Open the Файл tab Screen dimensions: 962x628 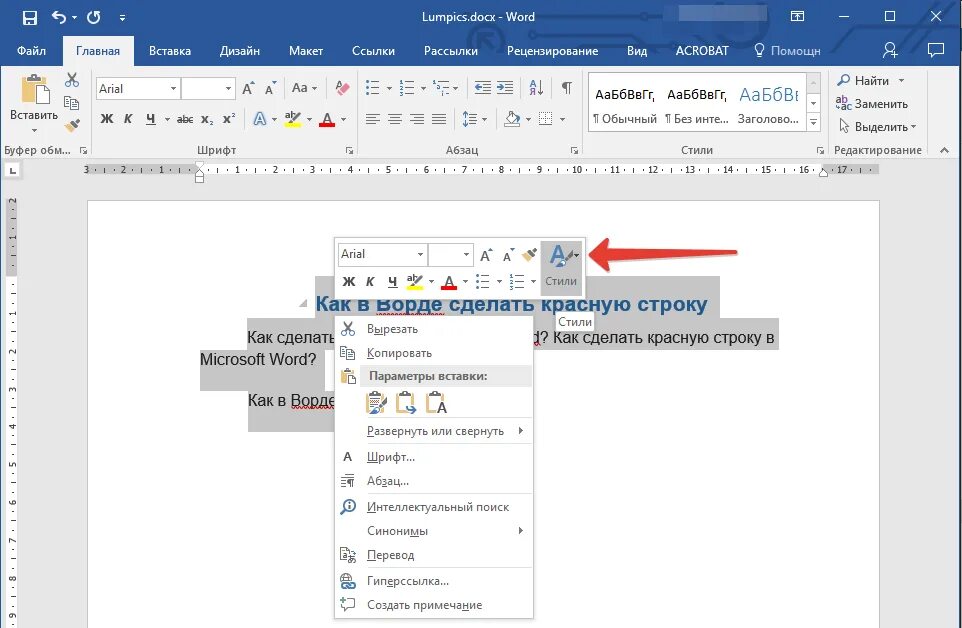coord(31,51)
